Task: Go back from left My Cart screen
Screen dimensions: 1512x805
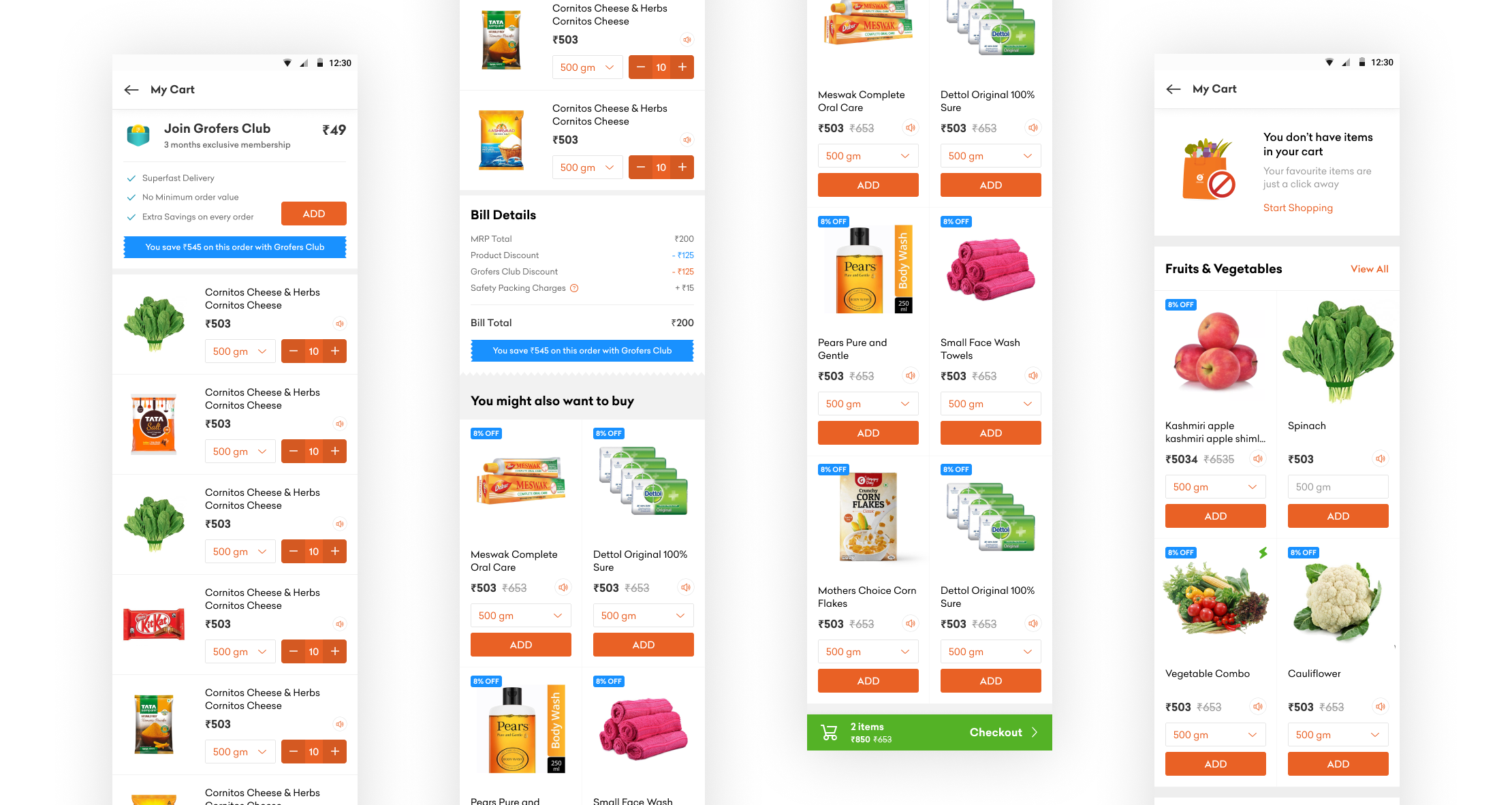Action: (x=131, y=90)
